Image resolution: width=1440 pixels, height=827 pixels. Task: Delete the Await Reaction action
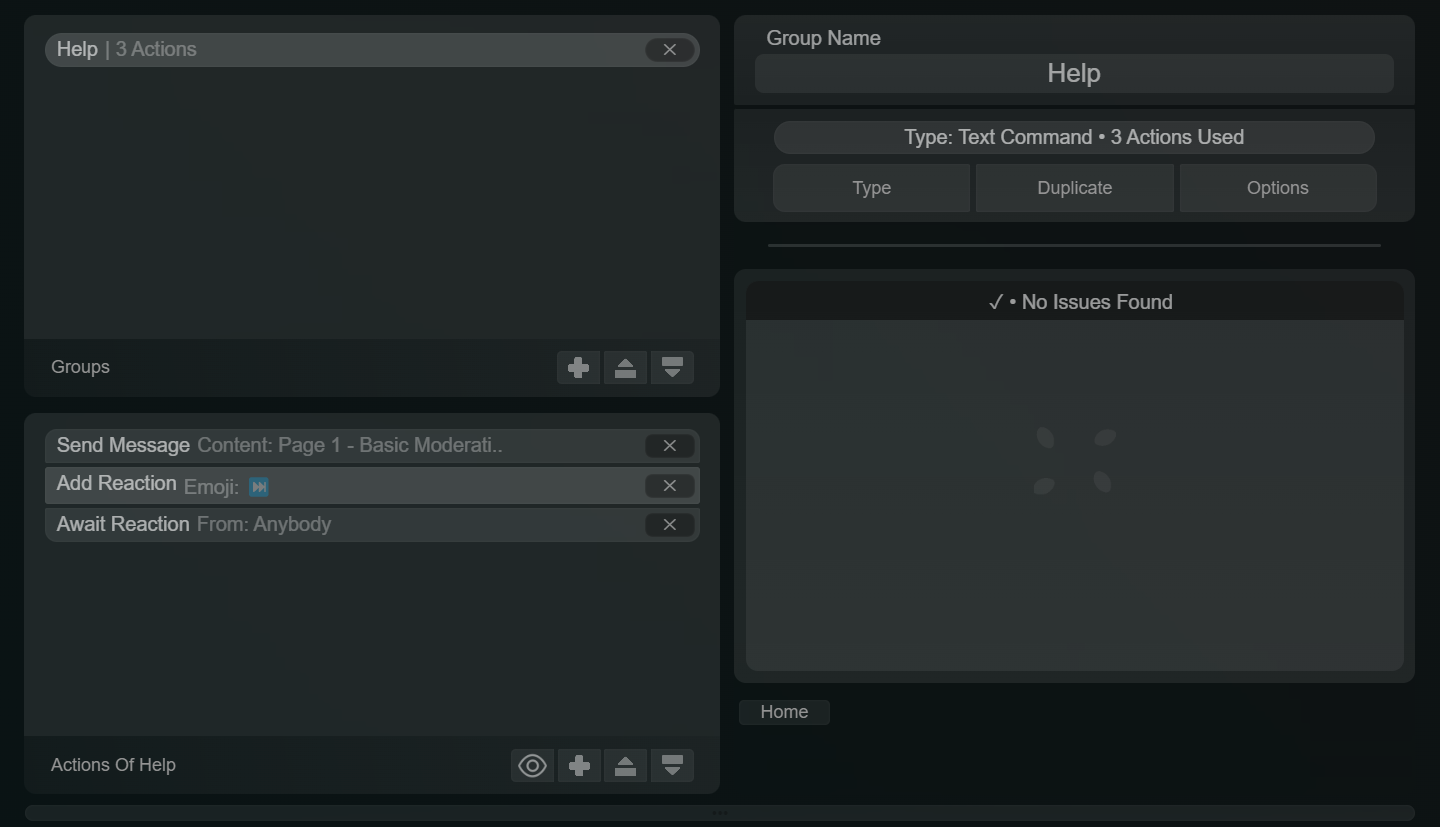coord(668,524)
